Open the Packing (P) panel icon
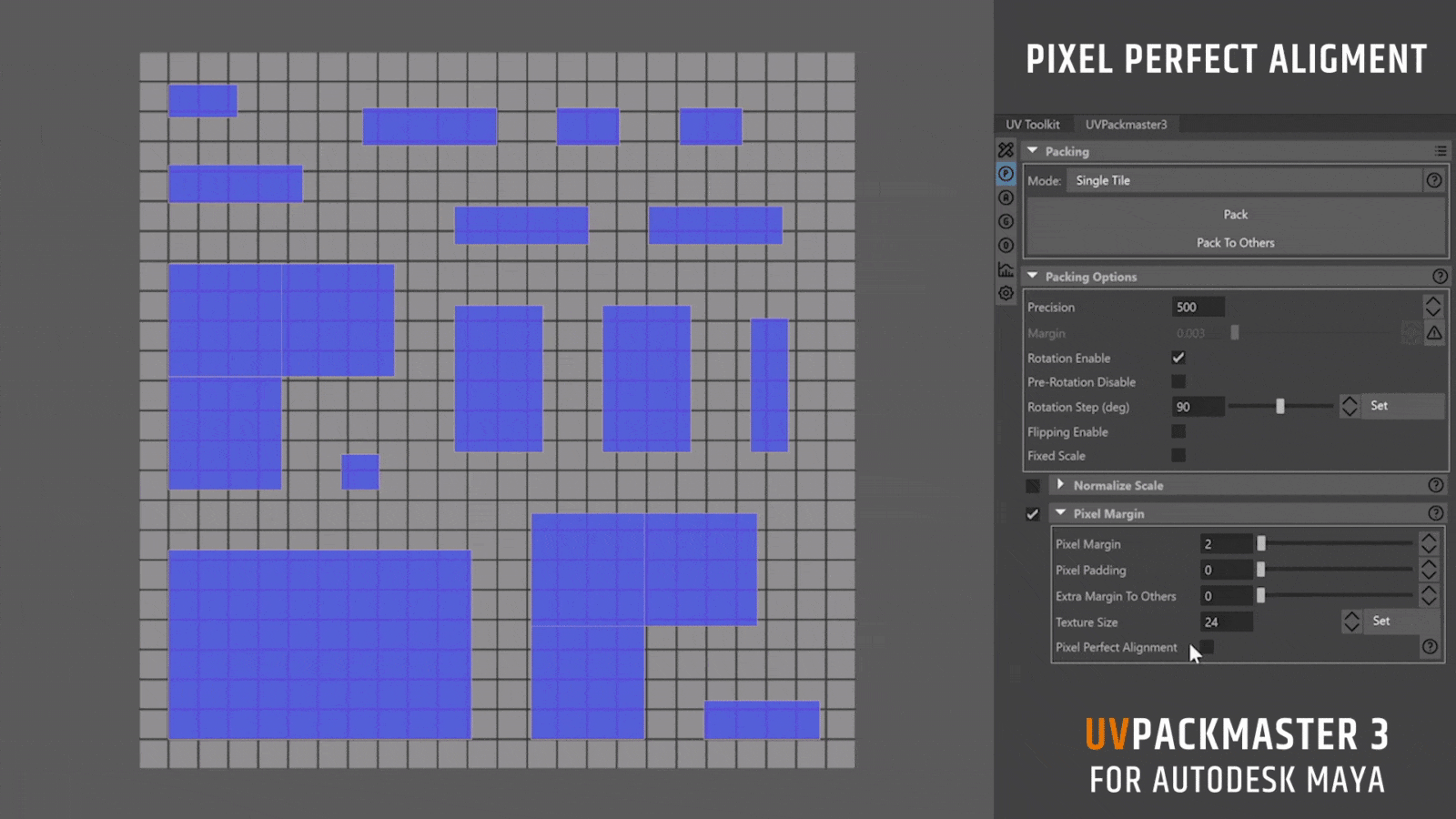This screenshot has width=1456, height=819. 1006,174
